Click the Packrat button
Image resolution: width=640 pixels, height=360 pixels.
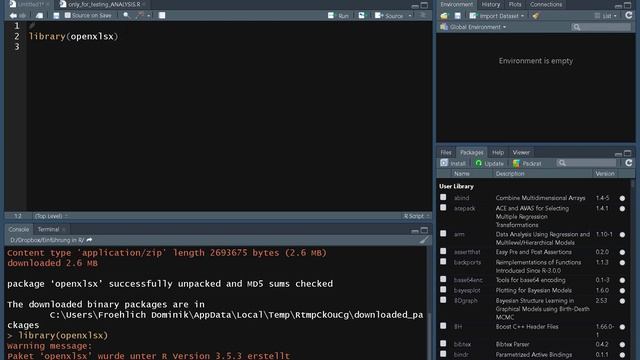[x=527, y=163]
